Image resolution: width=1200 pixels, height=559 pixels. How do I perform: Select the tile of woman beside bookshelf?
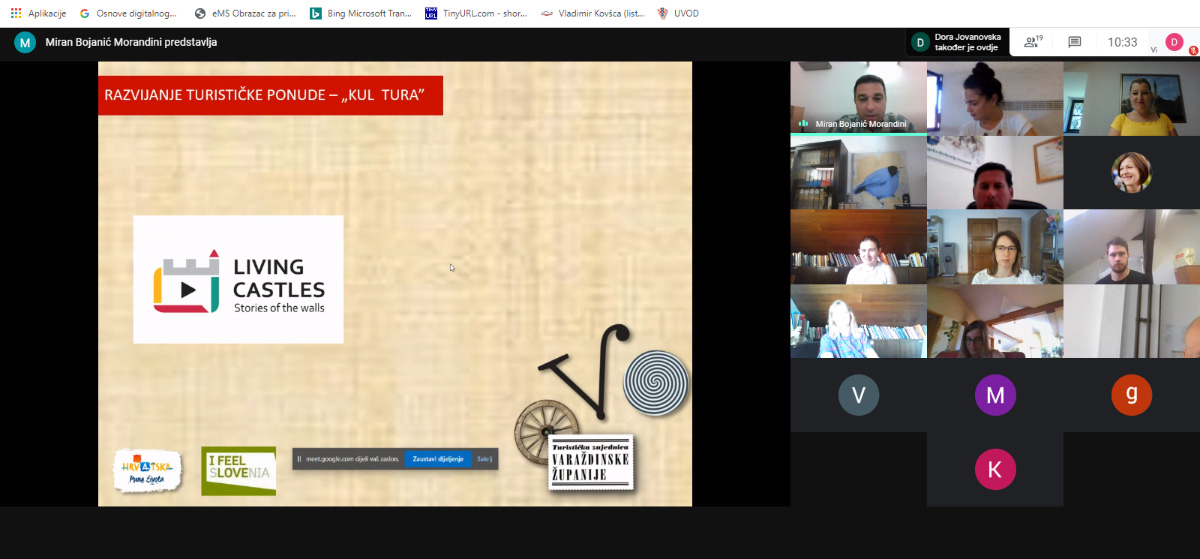[858, 246]
